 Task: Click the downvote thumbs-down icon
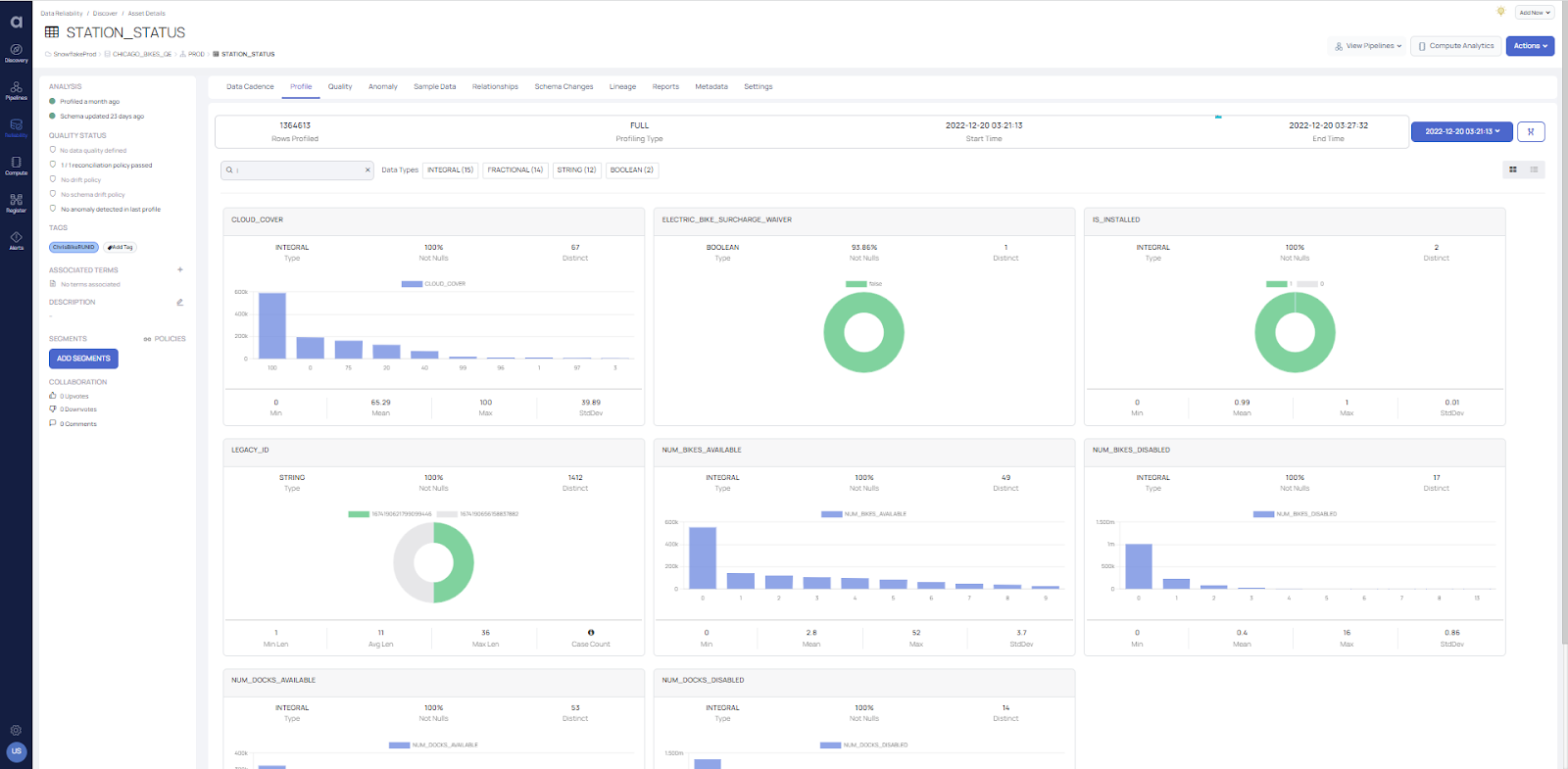(53, 409)
